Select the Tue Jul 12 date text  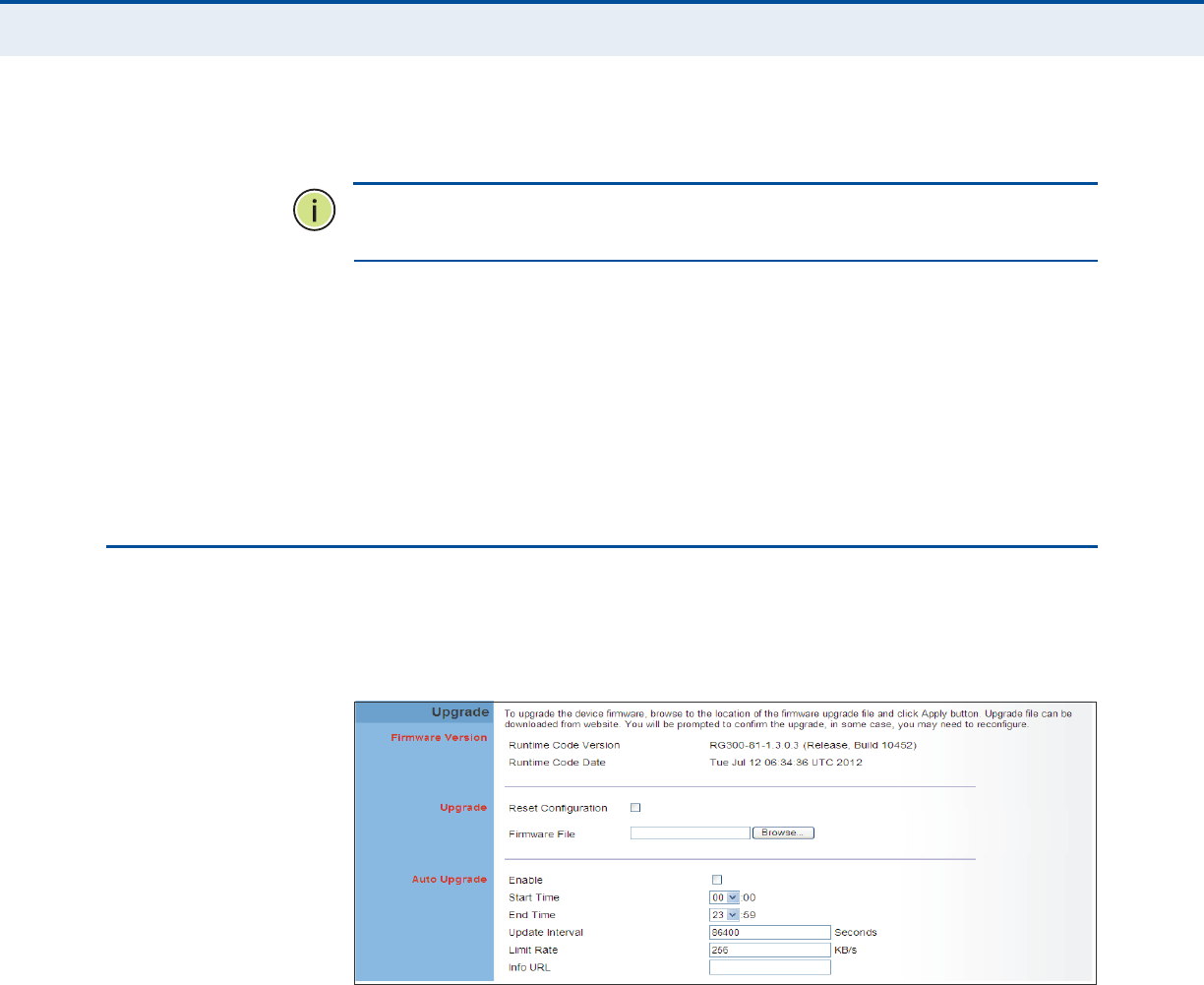(x=786, y=763)
